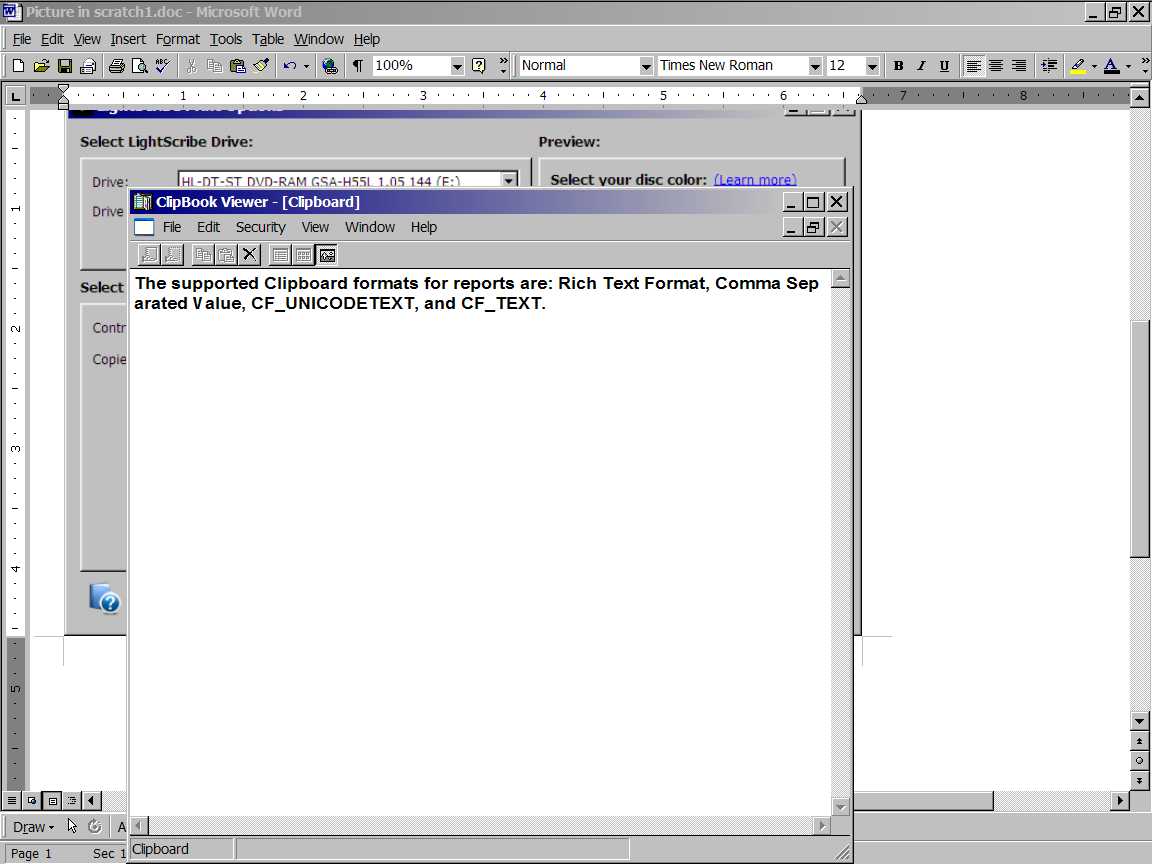Image resolution: width=1152 pixels, height=864 pixels.
Task: Open Word's Tools menu
Action: pyautogui.click(x=226, y=39)
